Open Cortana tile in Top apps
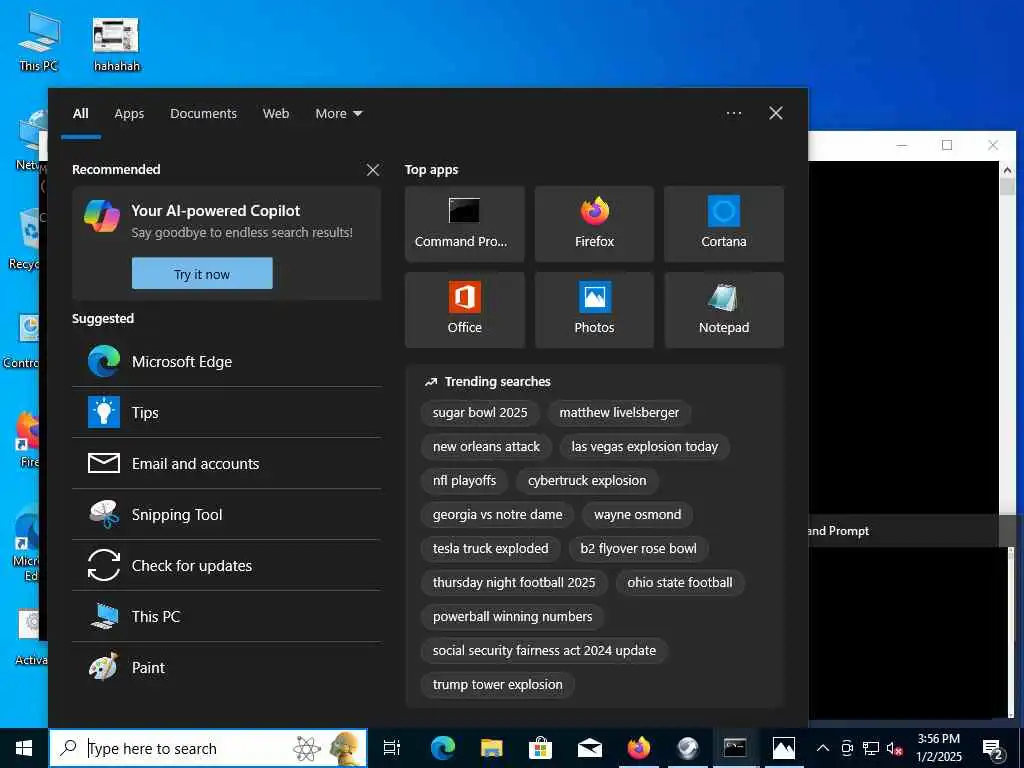 click(724, 224)
